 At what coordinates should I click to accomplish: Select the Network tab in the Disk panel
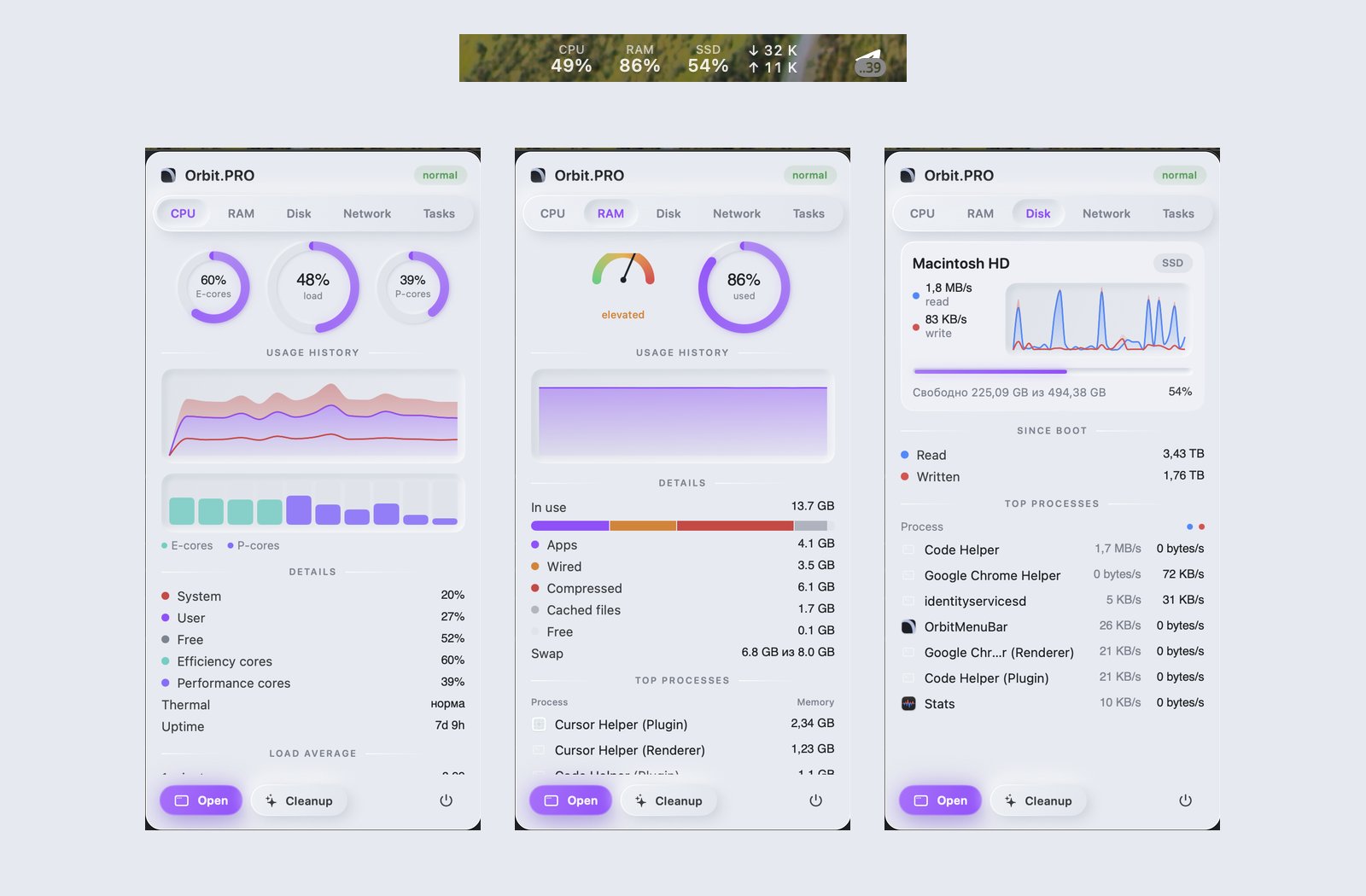click(x=1106, y=213)
